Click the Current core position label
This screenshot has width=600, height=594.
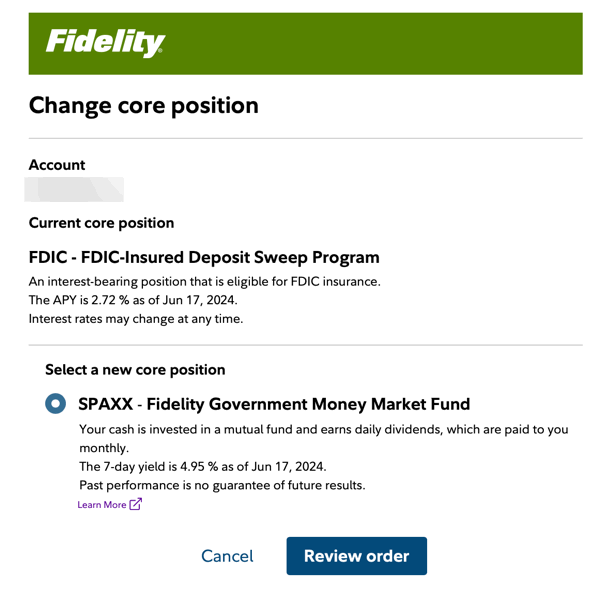tap(101, 222)
